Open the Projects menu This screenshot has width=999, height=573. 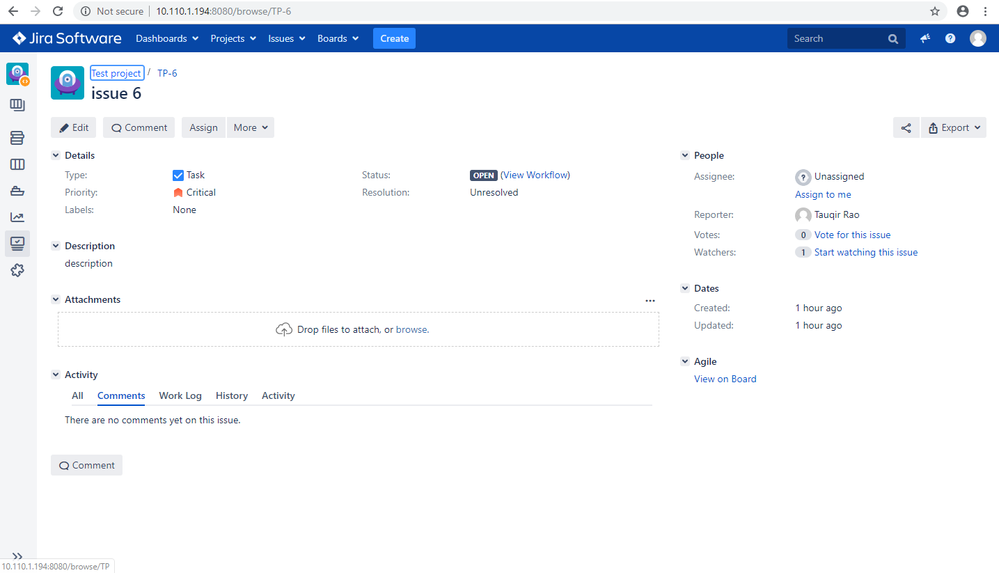(233, 38)
